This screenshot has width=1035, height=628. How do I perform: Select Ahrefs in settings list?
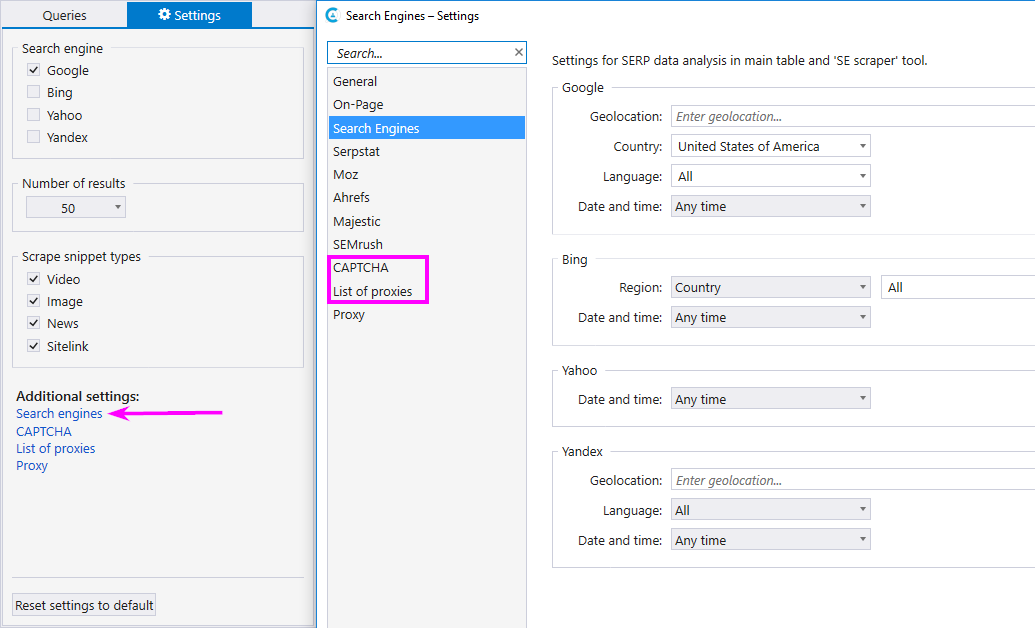427,197
